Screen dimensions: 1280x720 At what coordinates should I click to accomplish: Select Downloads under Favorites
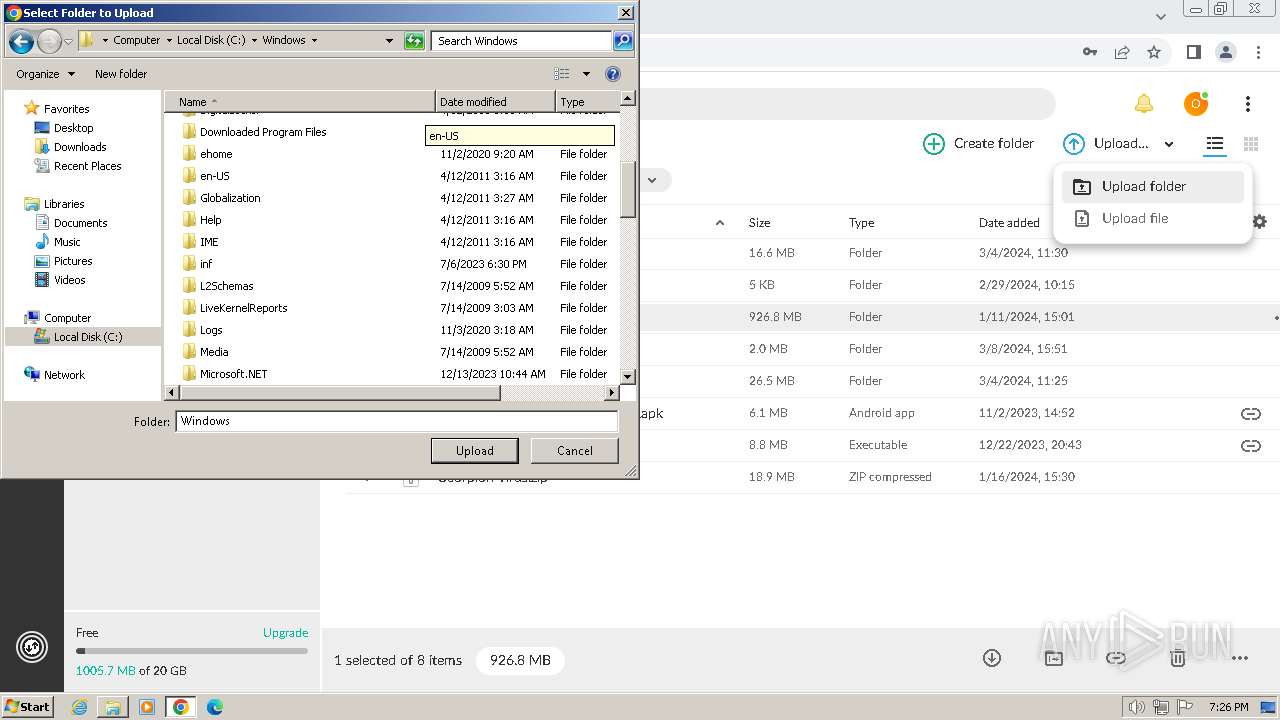tap(80, 147)
